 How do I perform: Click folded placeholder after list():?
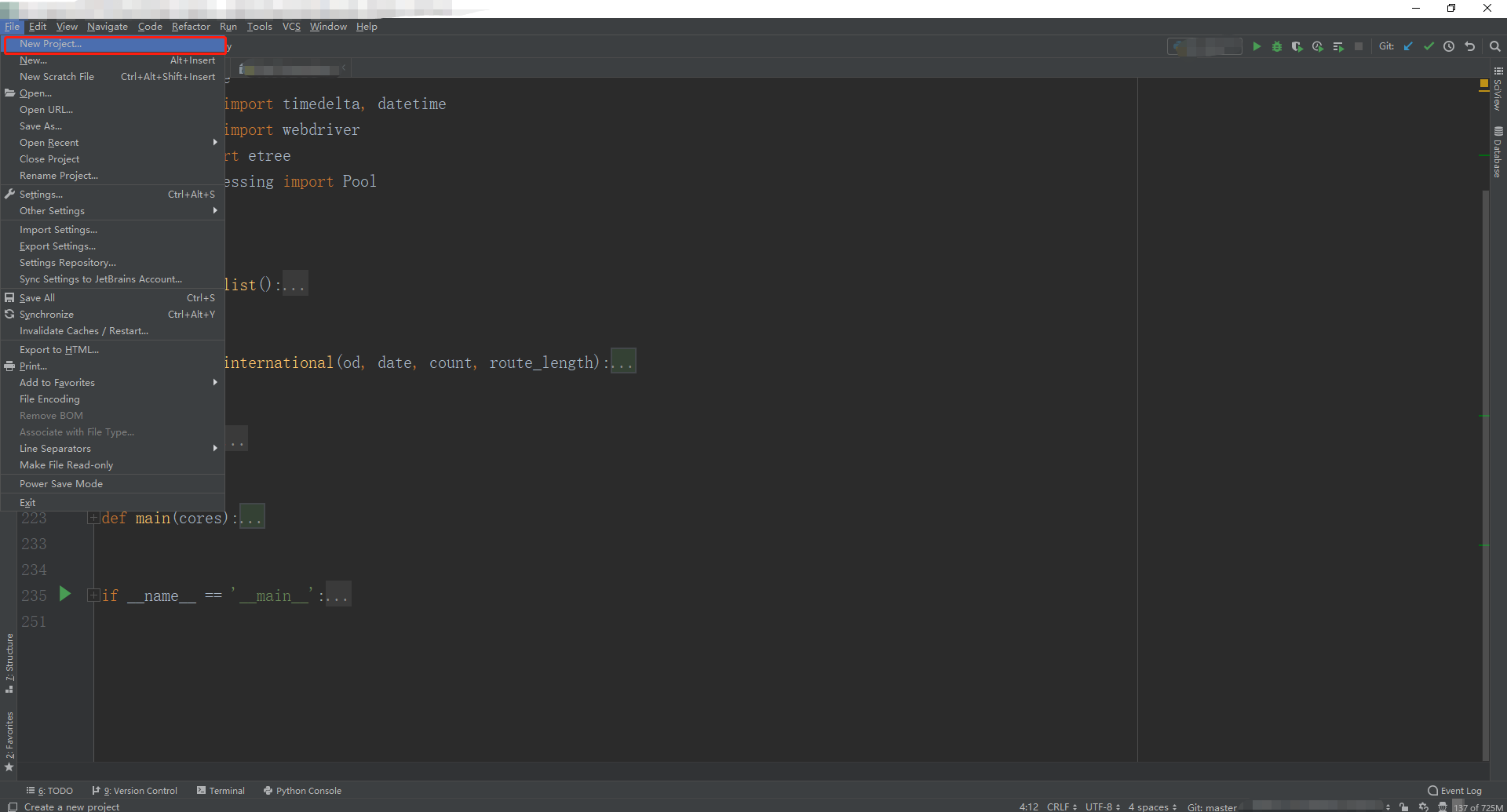coord(294,284)
